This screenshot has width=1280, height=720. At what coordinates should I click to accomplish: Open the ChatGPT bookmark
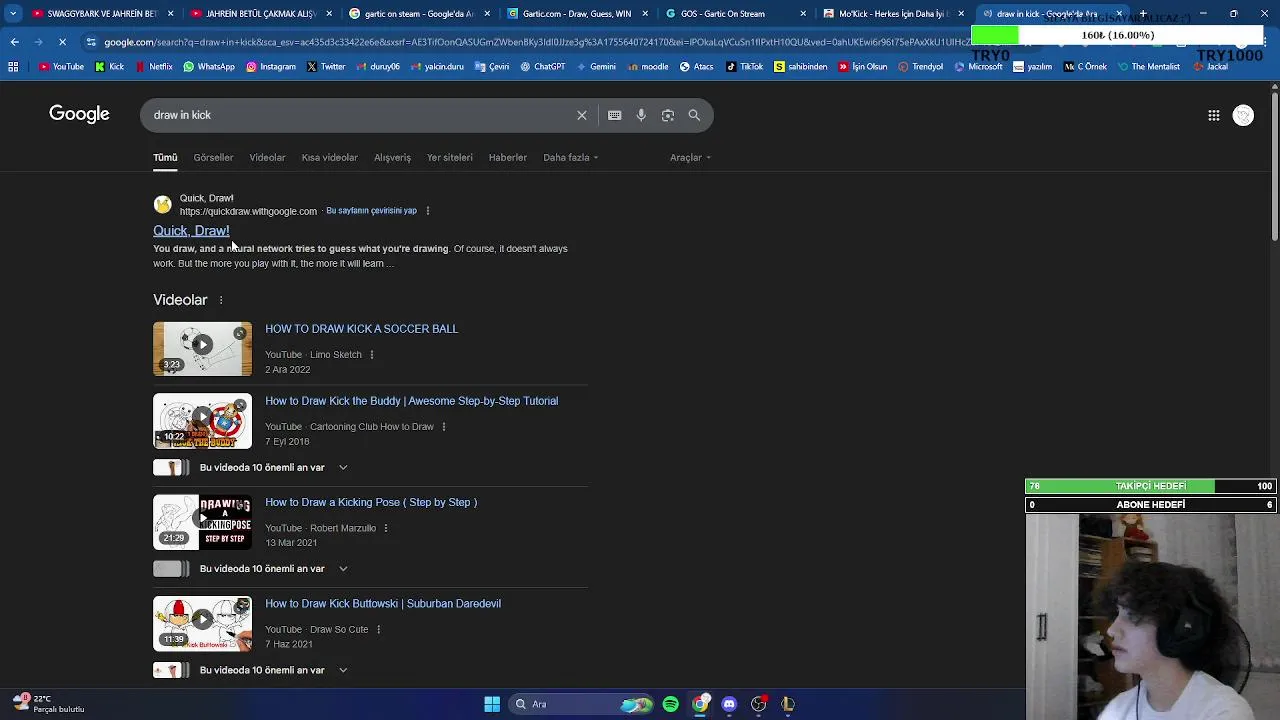click(541, 67)
